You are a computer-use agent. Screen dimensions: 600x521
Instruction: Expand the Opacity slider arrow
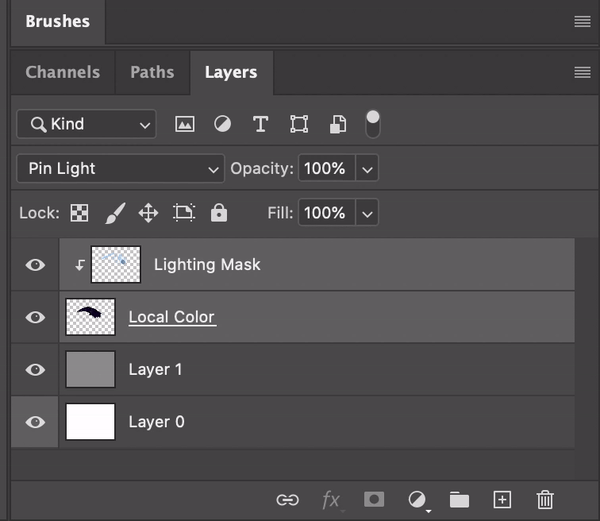pos(367,169)
